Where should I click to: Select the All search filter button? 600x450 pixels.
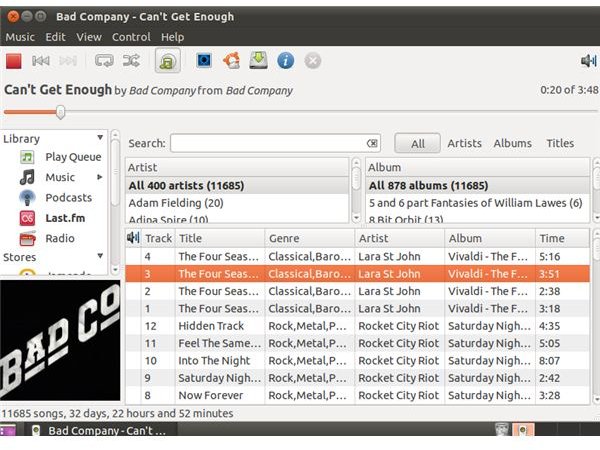point(417,143)
